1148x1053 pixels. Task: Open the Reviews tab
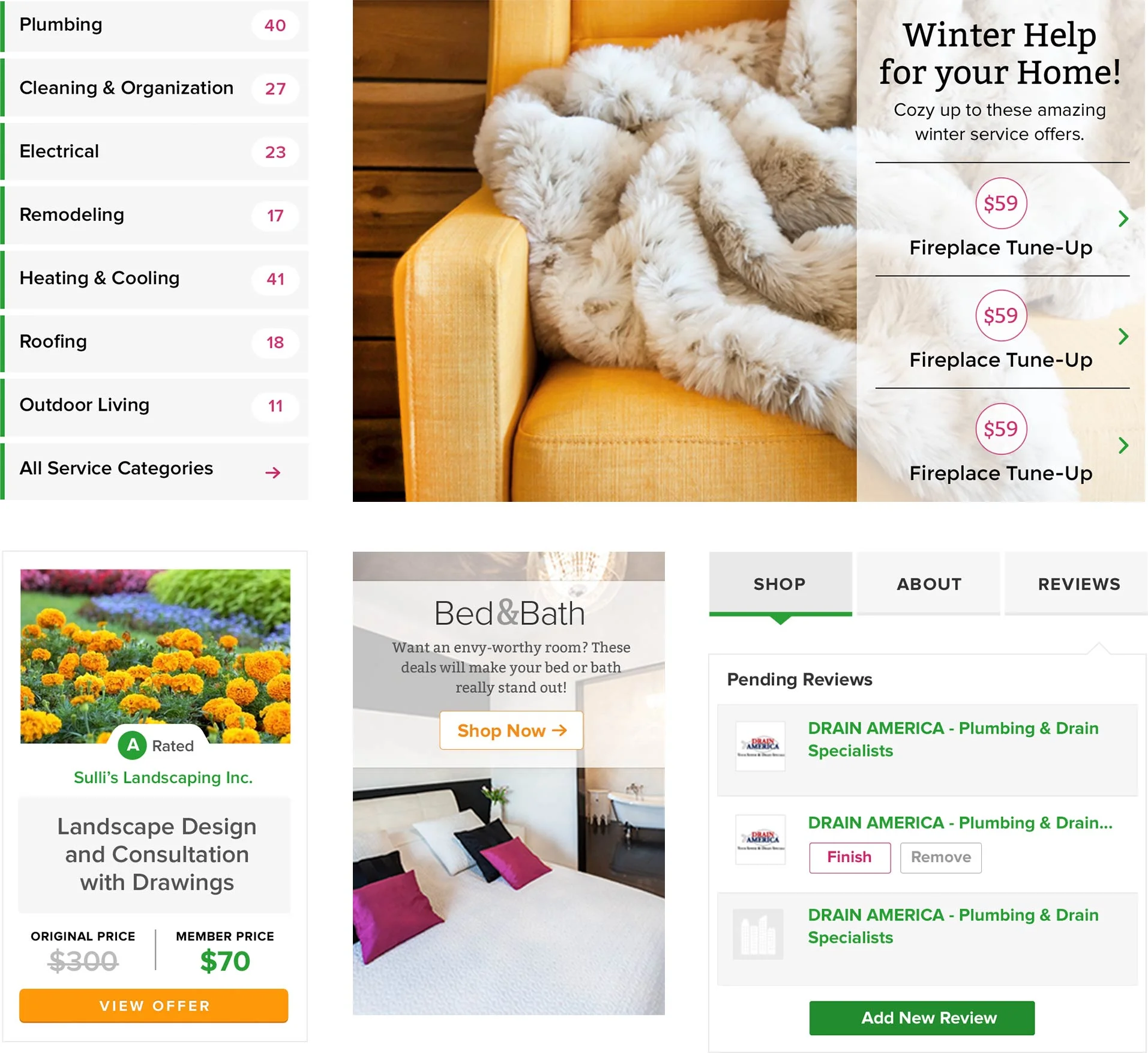(1077, 584)
